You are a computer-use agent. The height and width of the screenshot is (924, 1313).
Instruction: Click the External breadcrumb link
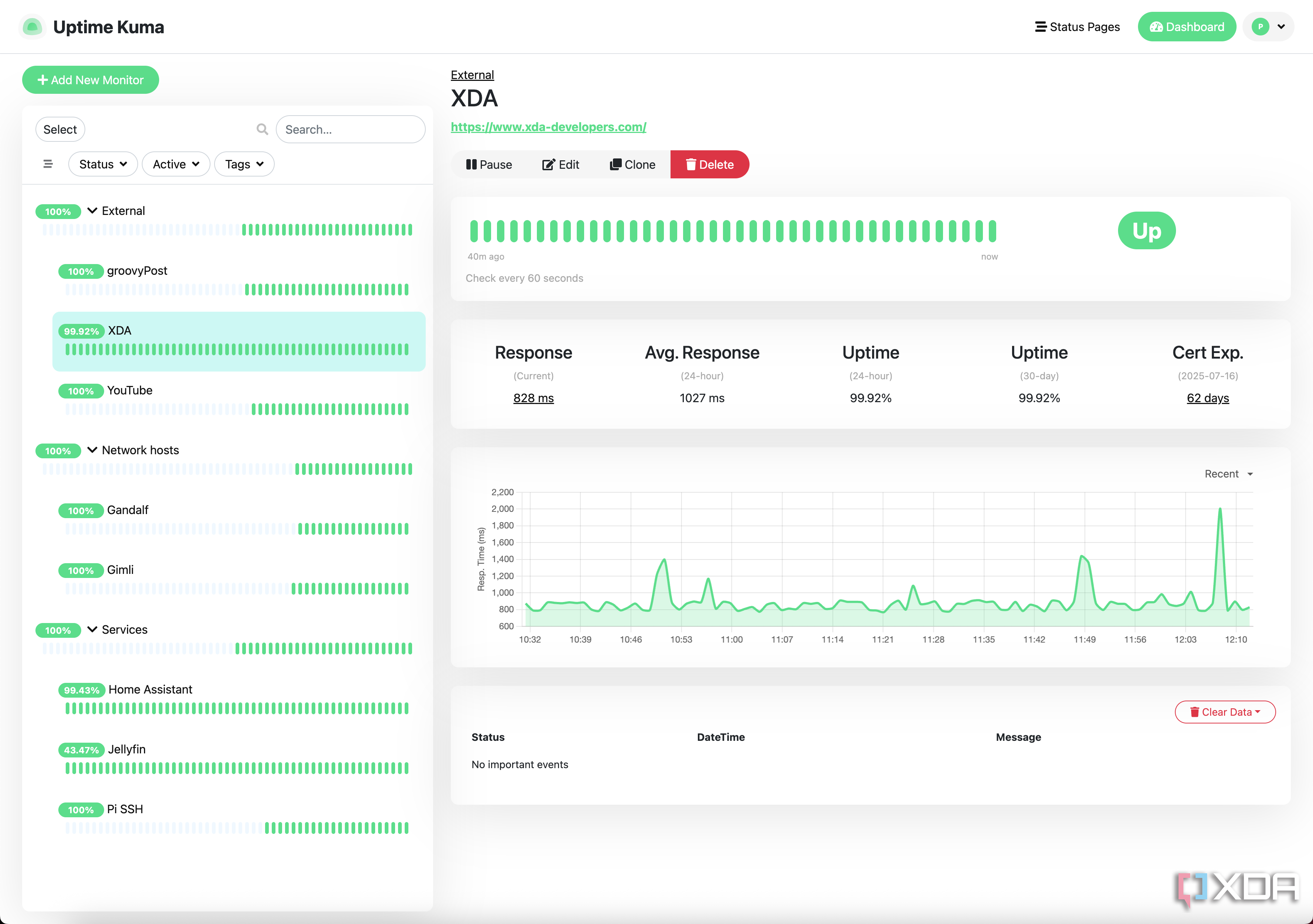coord(472,75)
